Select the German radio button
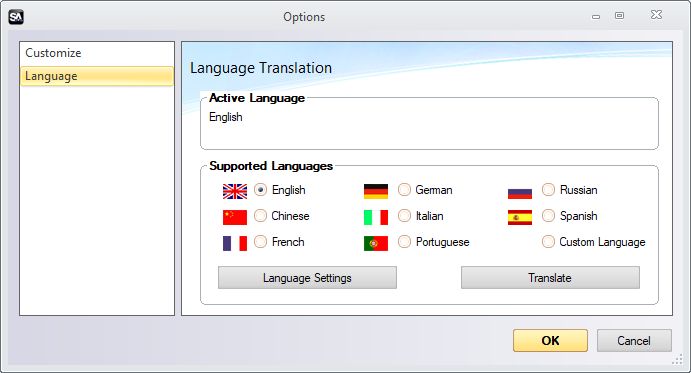691x373 pixels. [x=404, y=190]
